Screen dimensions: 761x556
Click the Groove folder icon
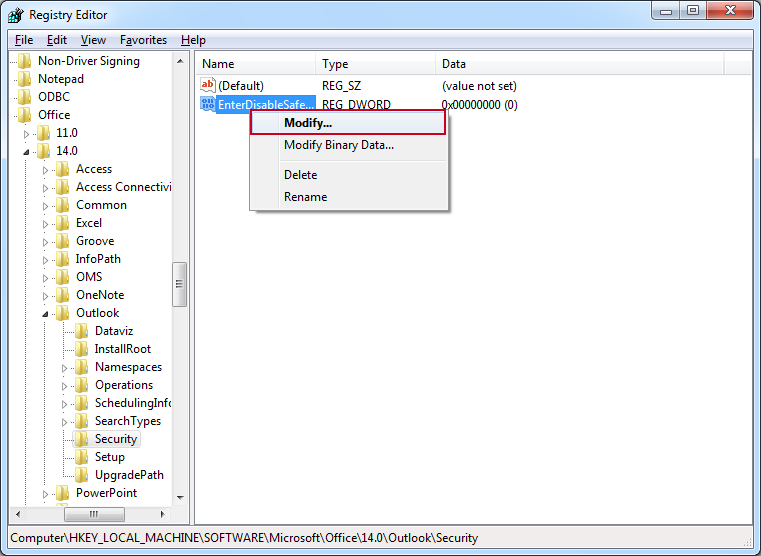click(x=63, y=241)
